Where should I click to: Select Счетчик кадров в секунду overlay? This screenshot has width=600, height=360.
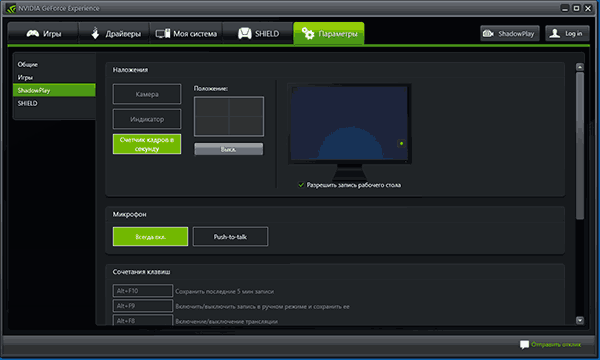point(147,144)
